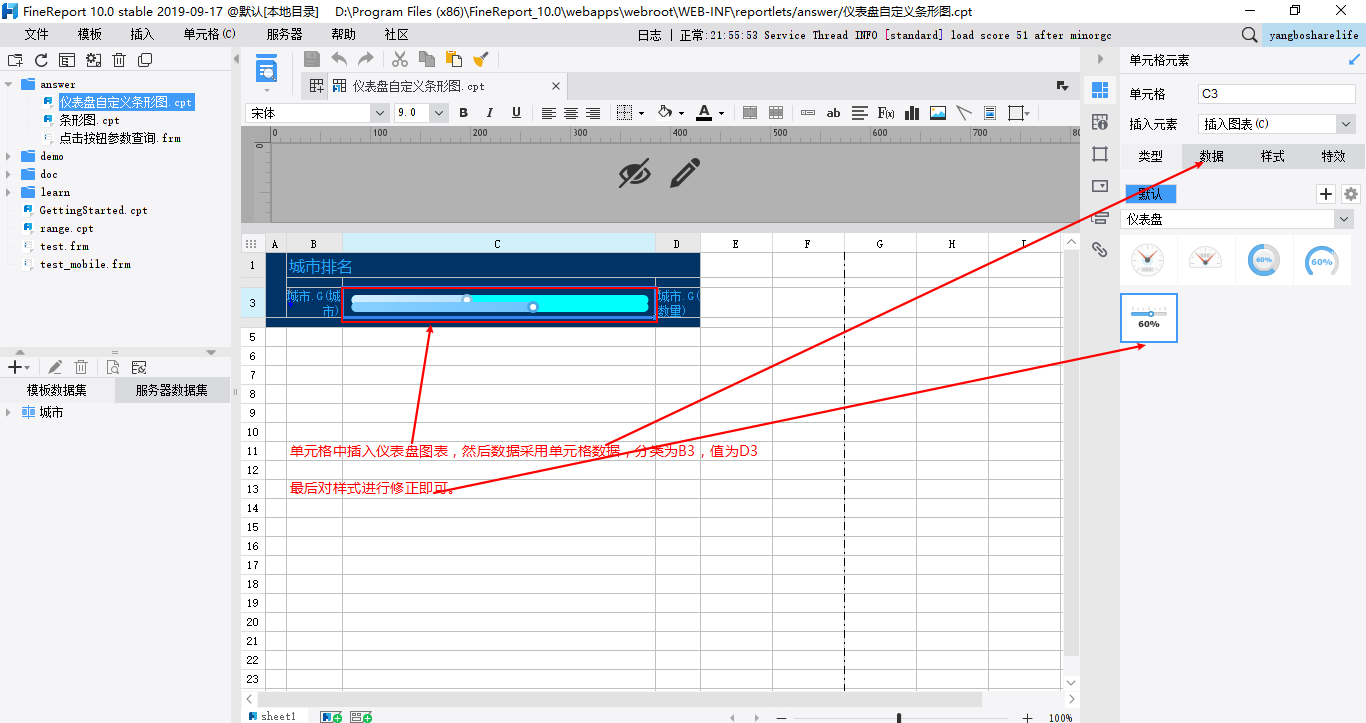Toggle italic formatting
The width and height of the screenshot is (1366, 723).
coord(490,113)
